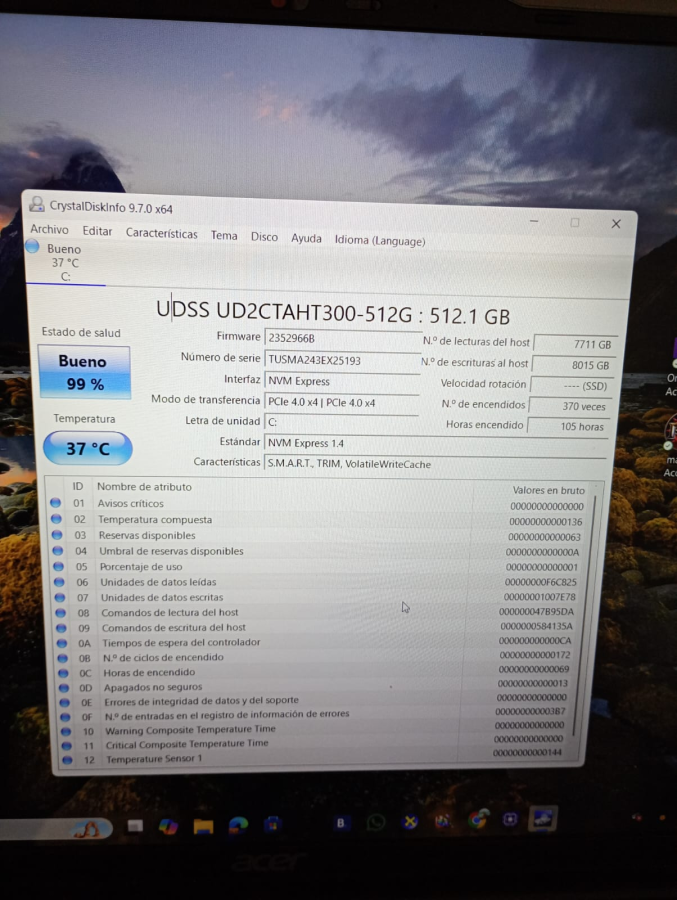677x900 pixels.
Task: Open the Ayuda menu
Action: pyautogui.click(x=306, y=238)
